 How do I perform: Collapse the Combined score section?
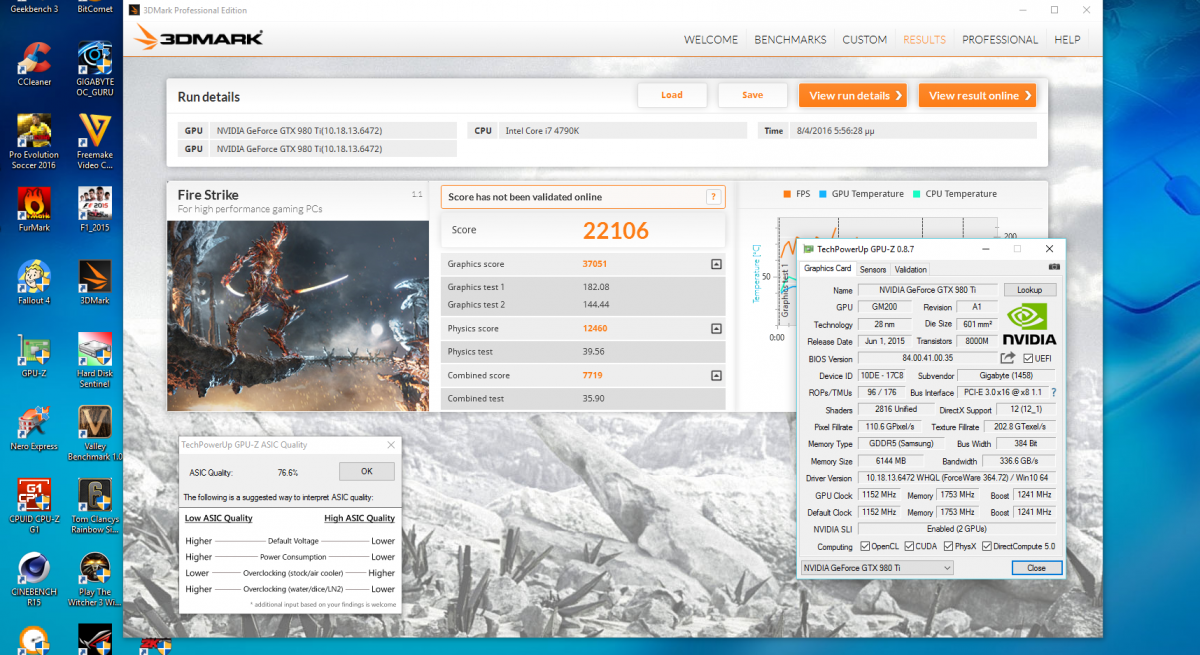click(x=716, y=375)
